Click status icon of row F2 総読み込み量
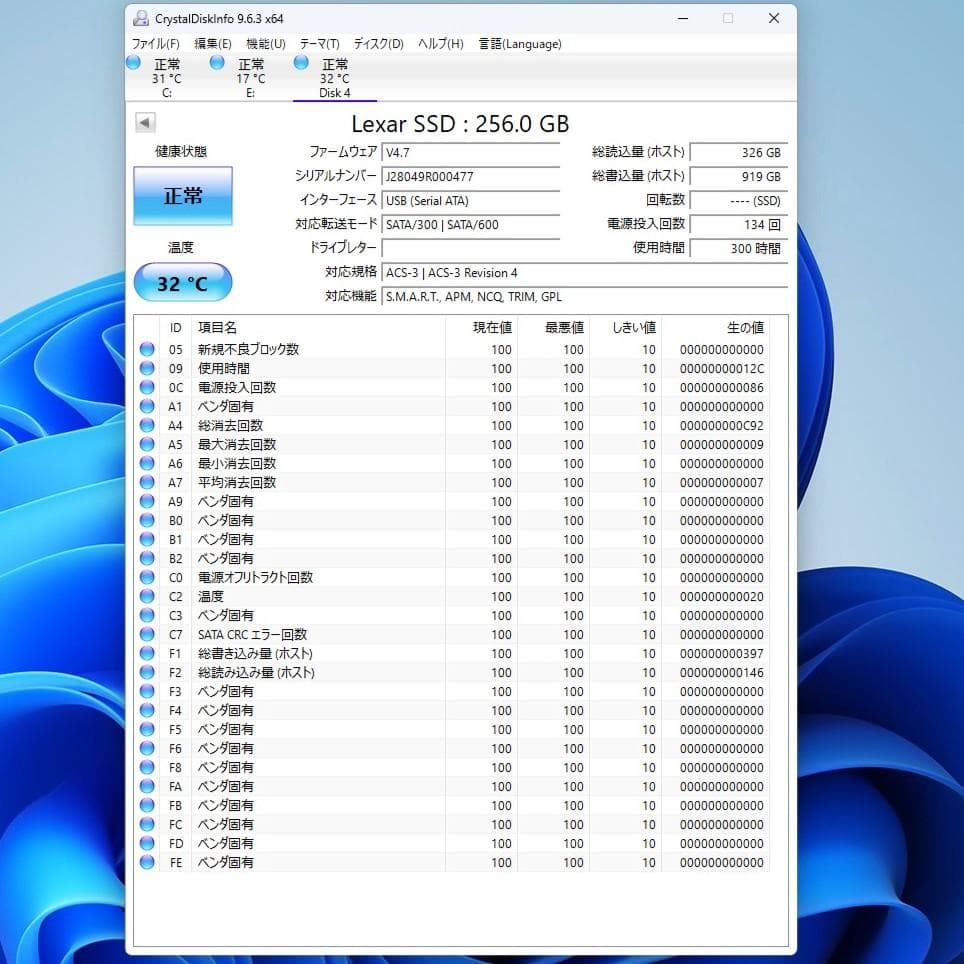 (147, 673)
